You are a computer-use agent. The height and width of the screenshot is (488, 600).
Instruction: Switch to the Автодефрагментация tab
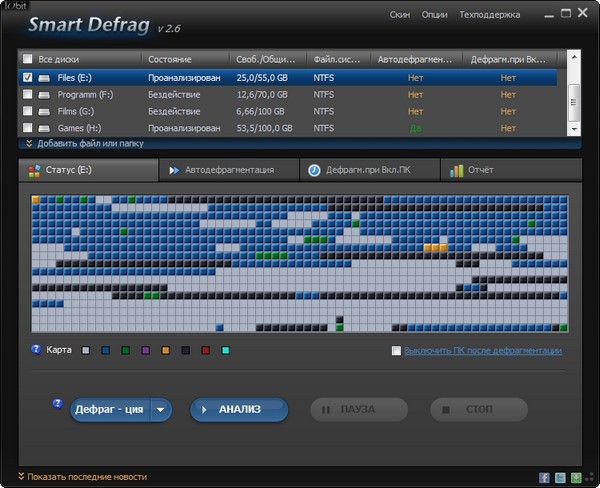(x=229, y=170)
